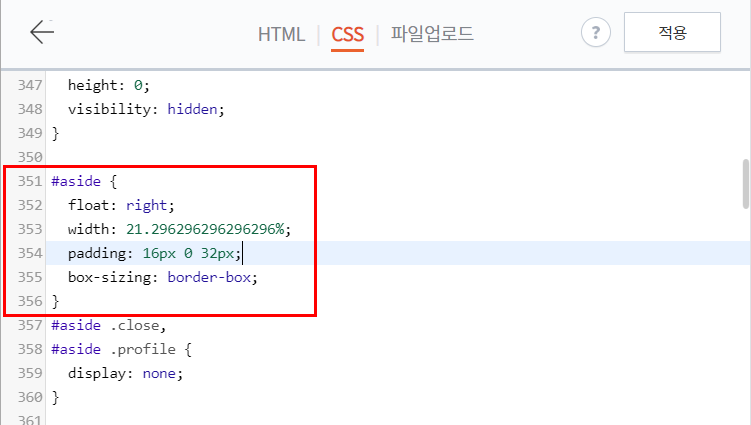Apply changes with the 적용 button
The width and height of the screenshot is (751, 425).
click(672, 33)
